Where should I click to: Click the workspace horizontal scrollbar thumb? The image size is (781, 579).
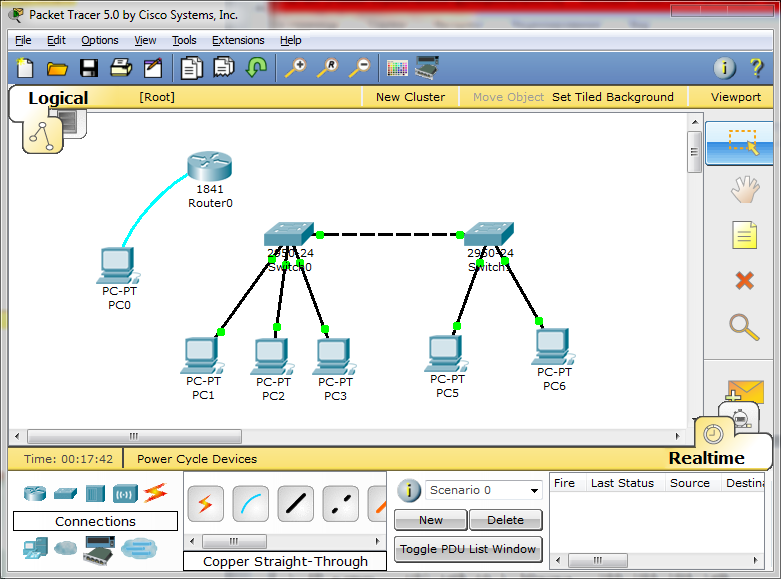(x=134, y=436)
